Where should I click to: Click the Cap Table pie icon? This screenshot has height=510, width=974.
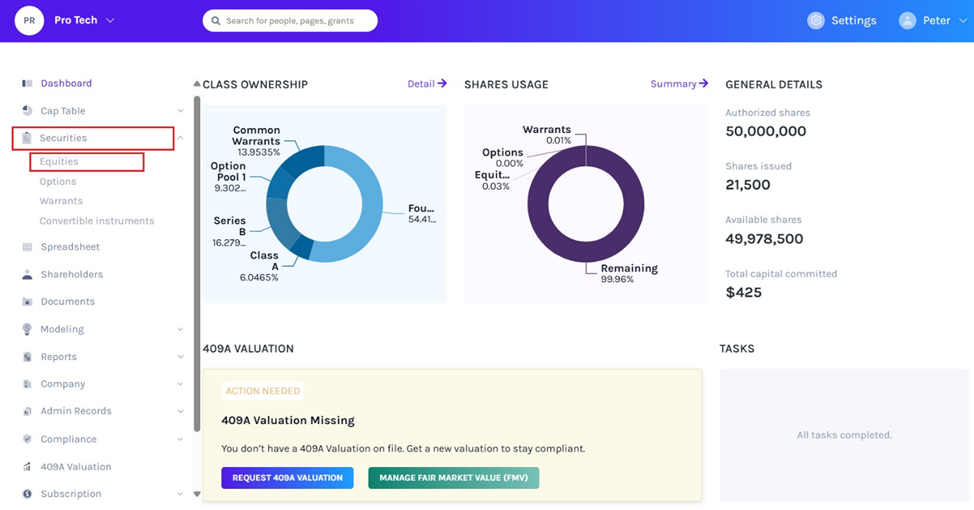[x=27, y=111]
